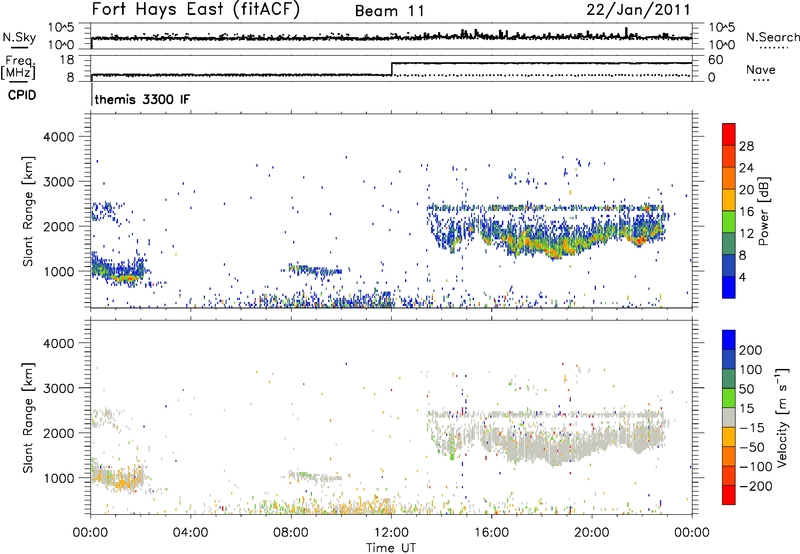Click the 'themis 3300 IF' text
Image resolution: width=800 pixels, height=554 pixels.
point(142,99)
